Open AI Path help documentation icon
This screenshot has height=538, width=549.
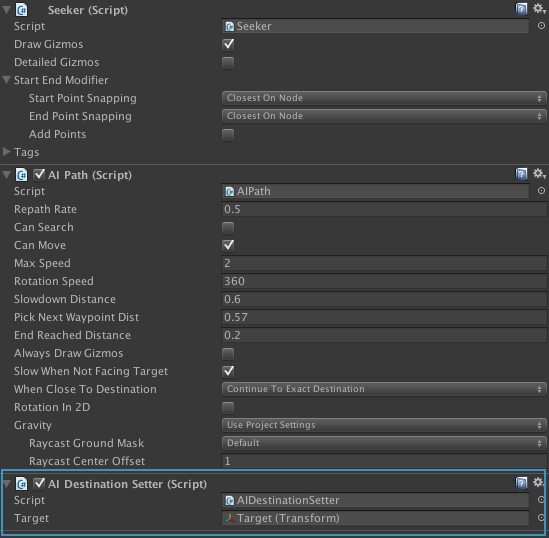coord(521,174)
